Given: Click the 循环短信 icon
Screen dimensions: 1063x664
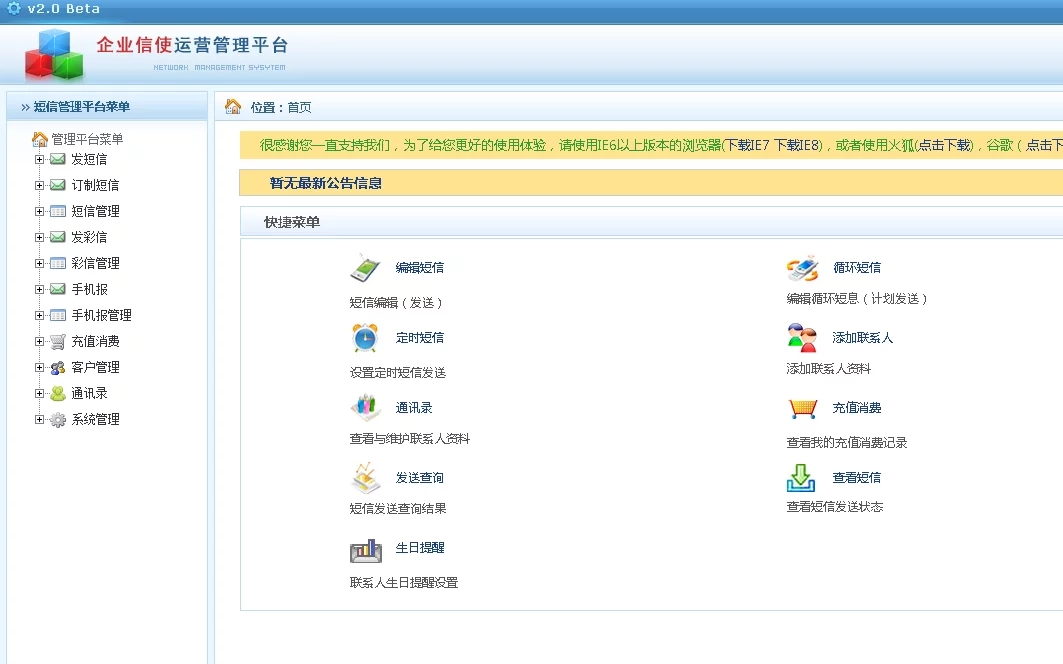Looking at the screenshot, I should 802,268.
